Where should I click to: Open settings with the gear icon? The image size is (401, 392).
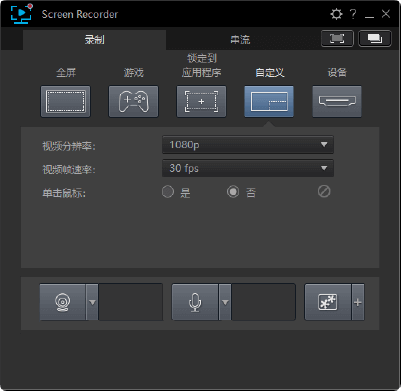click(336, 14)
